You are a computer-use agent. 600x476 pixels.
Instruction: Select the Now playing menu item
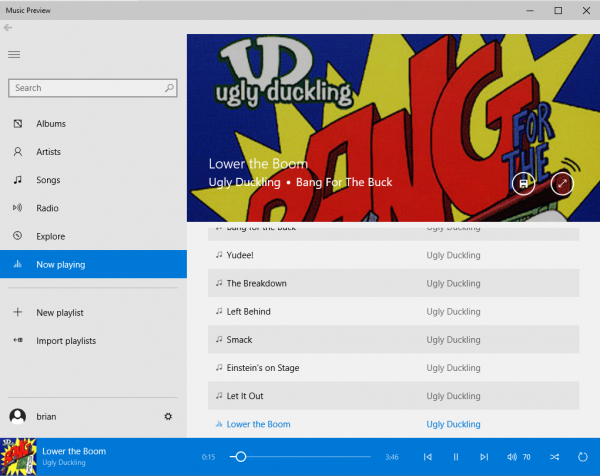click(x=93, y=264)
